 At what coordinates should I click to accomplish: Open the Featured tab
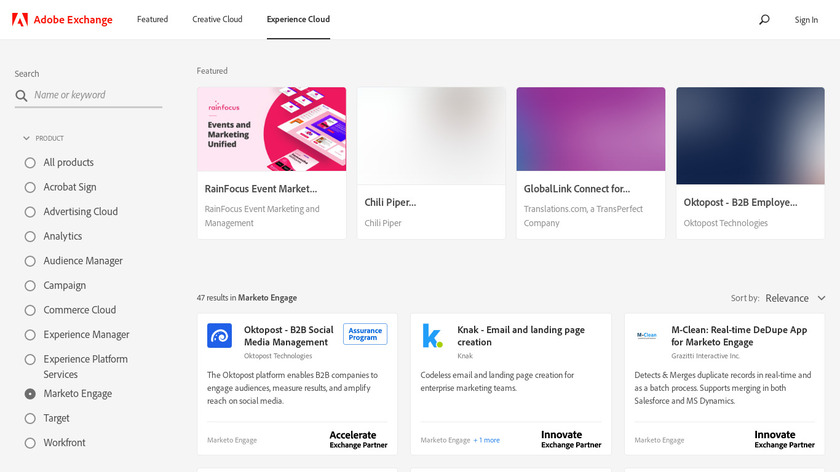[152, 19]
